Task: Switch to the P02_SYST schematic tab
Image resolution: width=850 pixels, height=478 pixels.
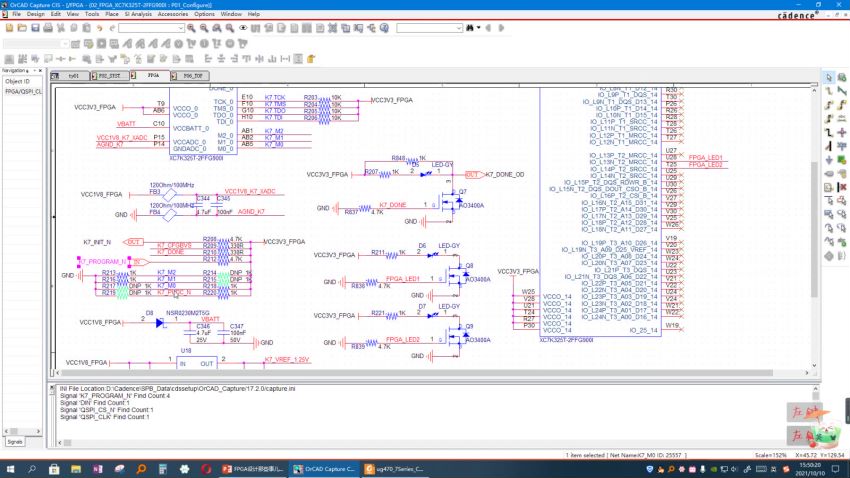Action: tap(109, 75)
